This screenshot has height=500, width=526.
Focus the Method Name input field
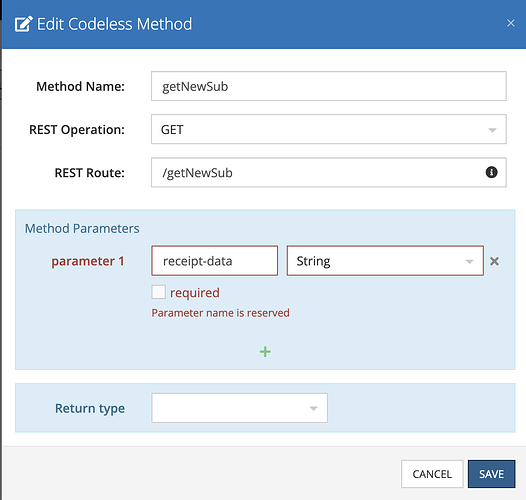tap(329, 86)
